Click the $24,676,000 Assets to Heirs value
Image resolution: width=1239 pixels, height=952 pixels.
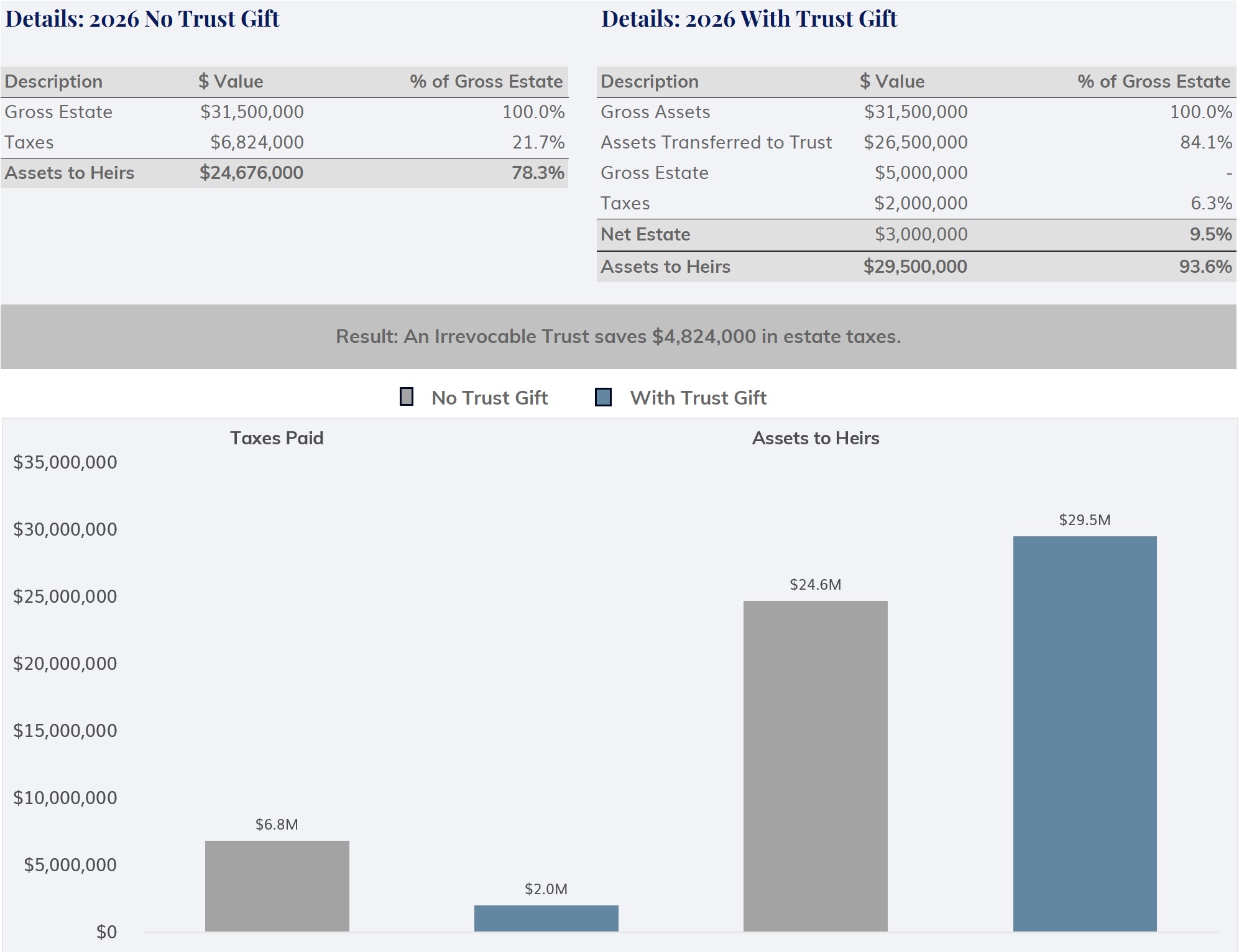[x=251, y=173]
